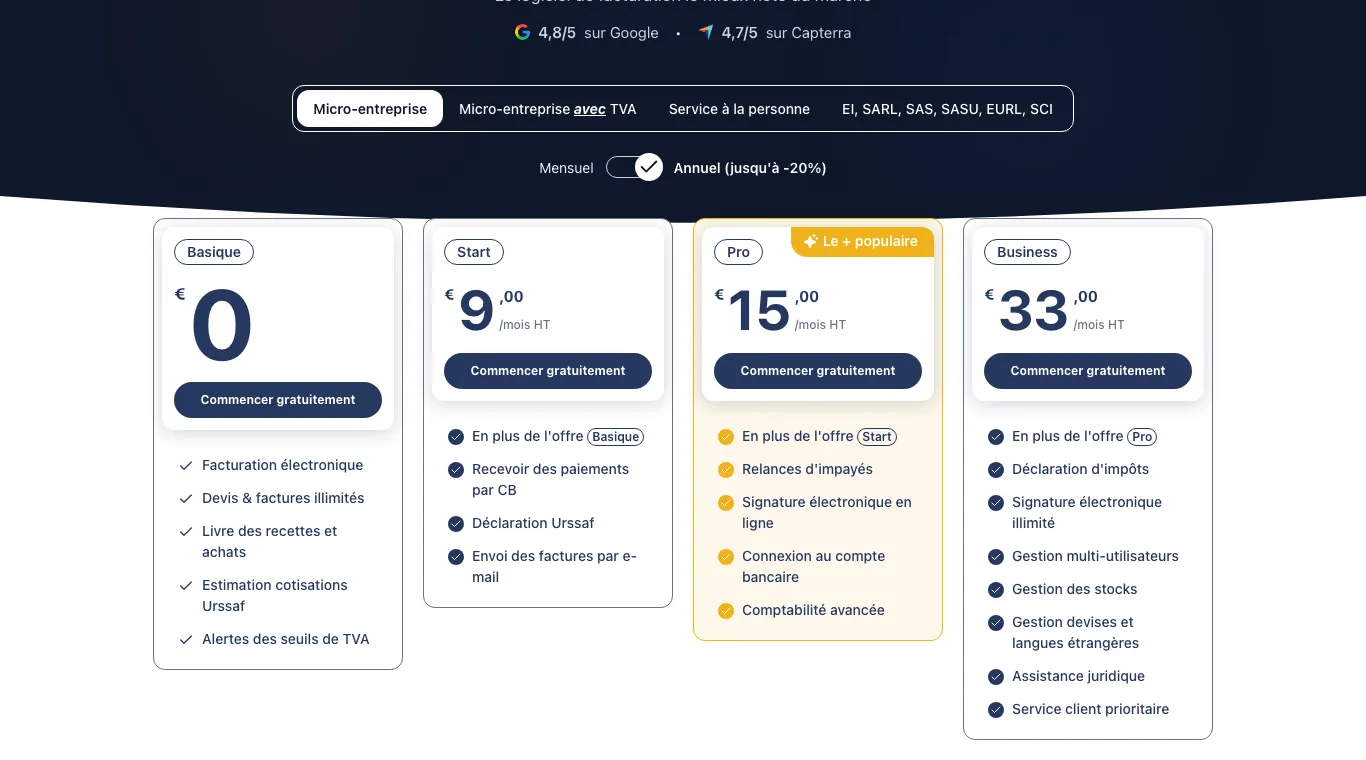The image size is (1366, 760).
Task: Click the Mensuel billing label
Action: [x=566, y=168]
